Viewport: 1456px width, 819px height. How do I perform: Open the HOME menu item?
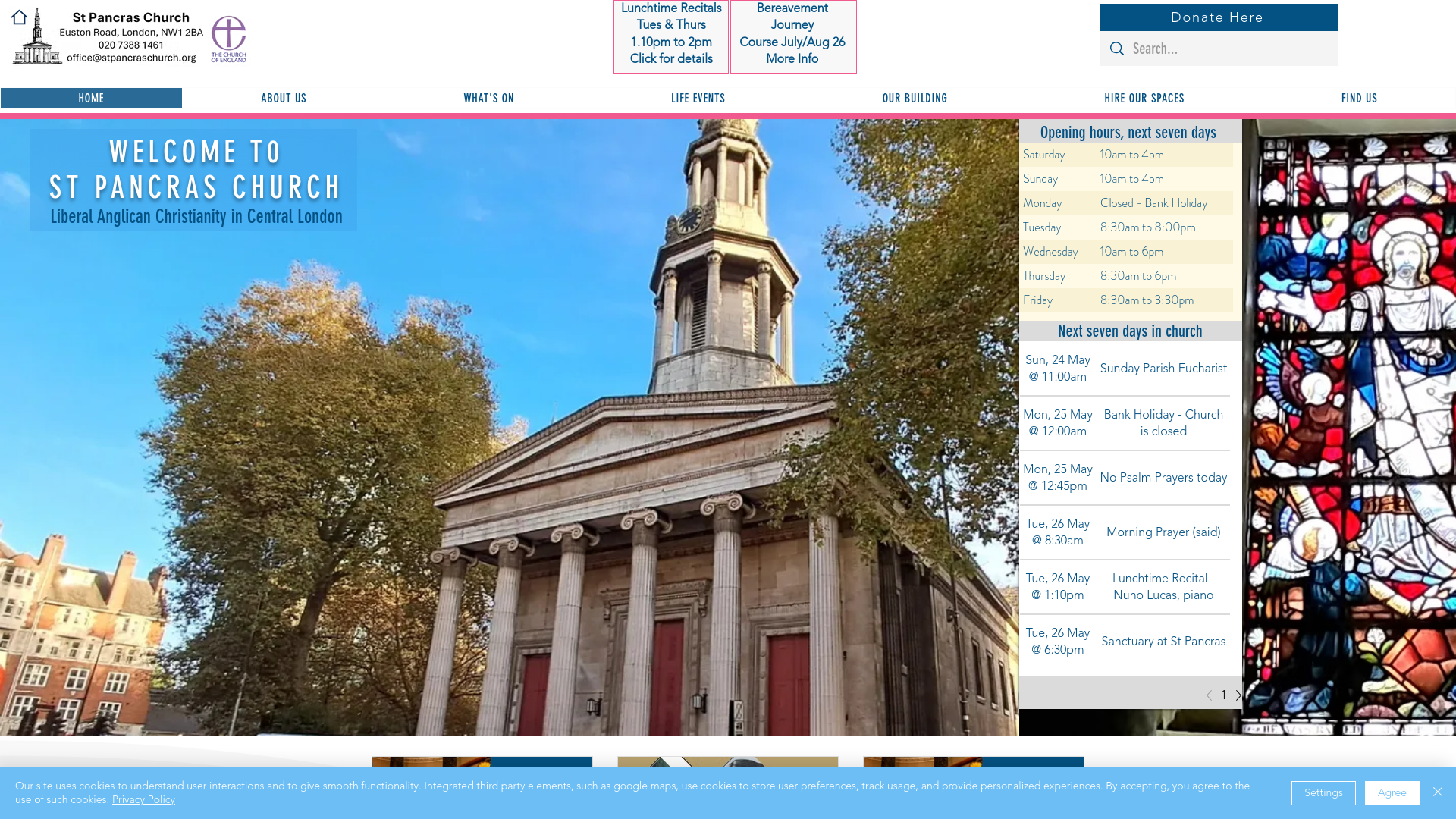pos(91,98)
